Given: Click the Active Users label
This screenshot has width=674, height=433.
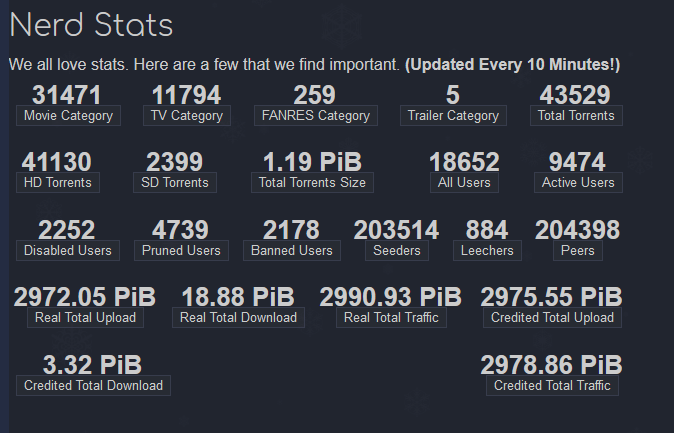Looking at the screenshot, I should tap(578, 183).
